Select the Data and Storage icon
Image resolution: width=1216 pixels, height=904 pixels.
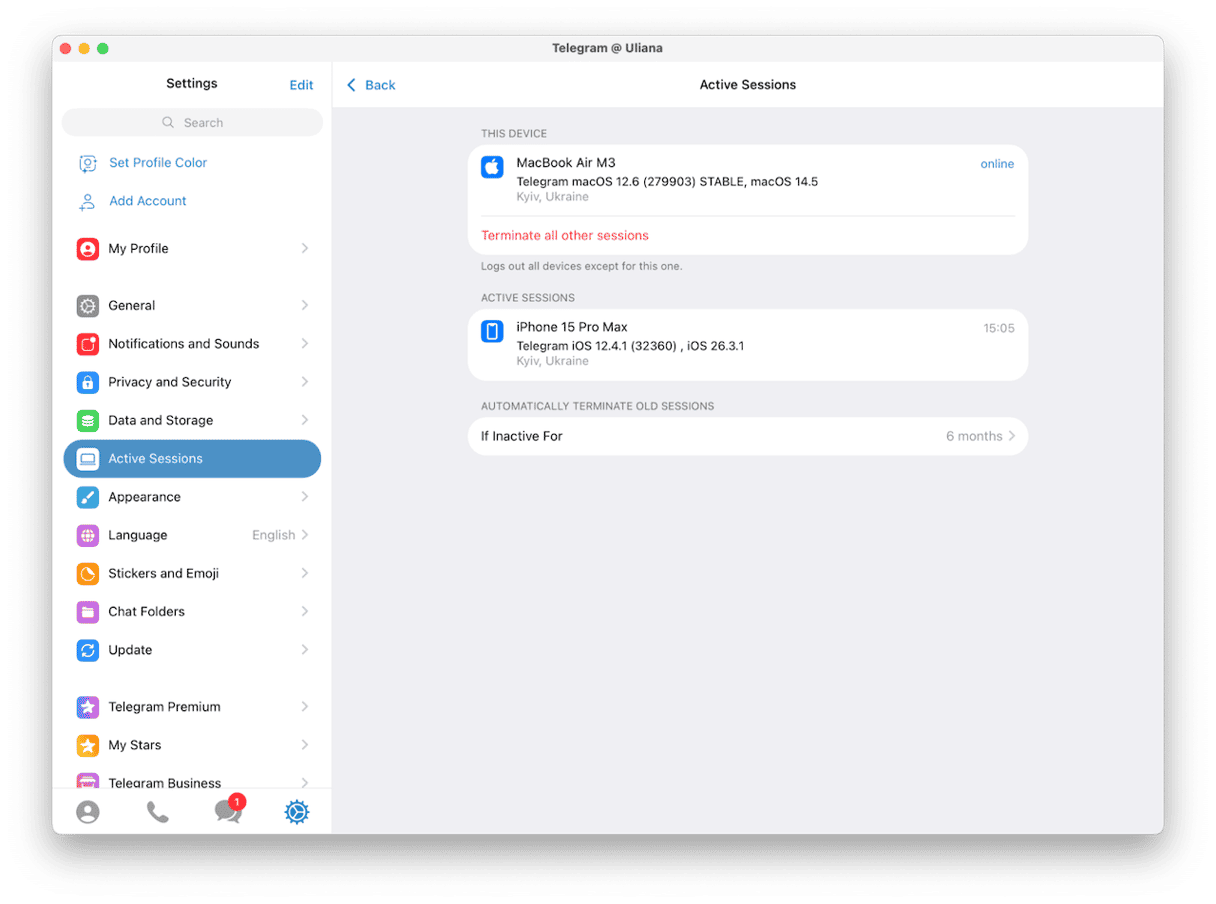pyautogui.click(x=88, y=420)
